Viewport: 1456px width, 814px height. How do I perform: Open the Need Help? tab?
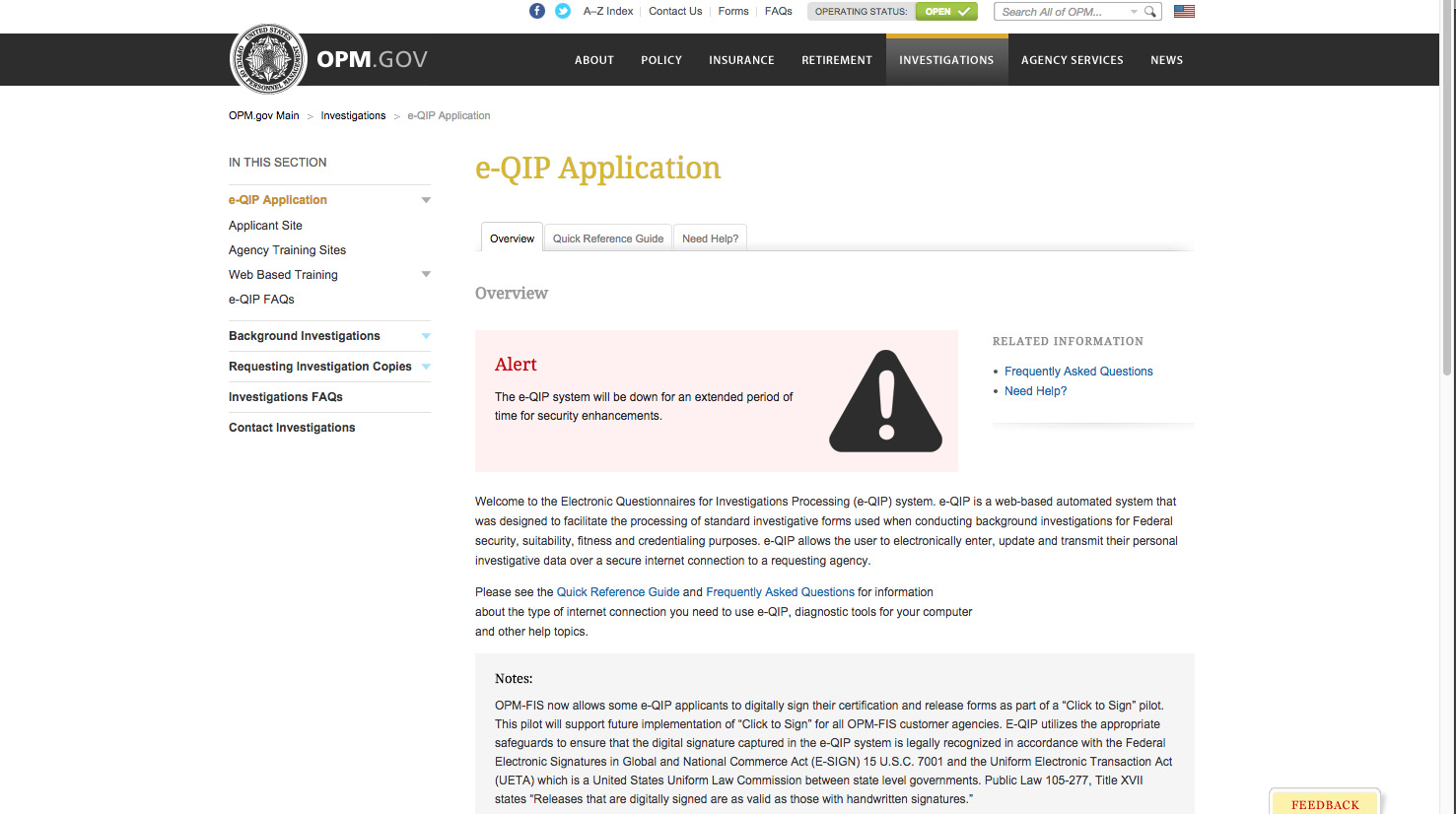coord(710,237)
